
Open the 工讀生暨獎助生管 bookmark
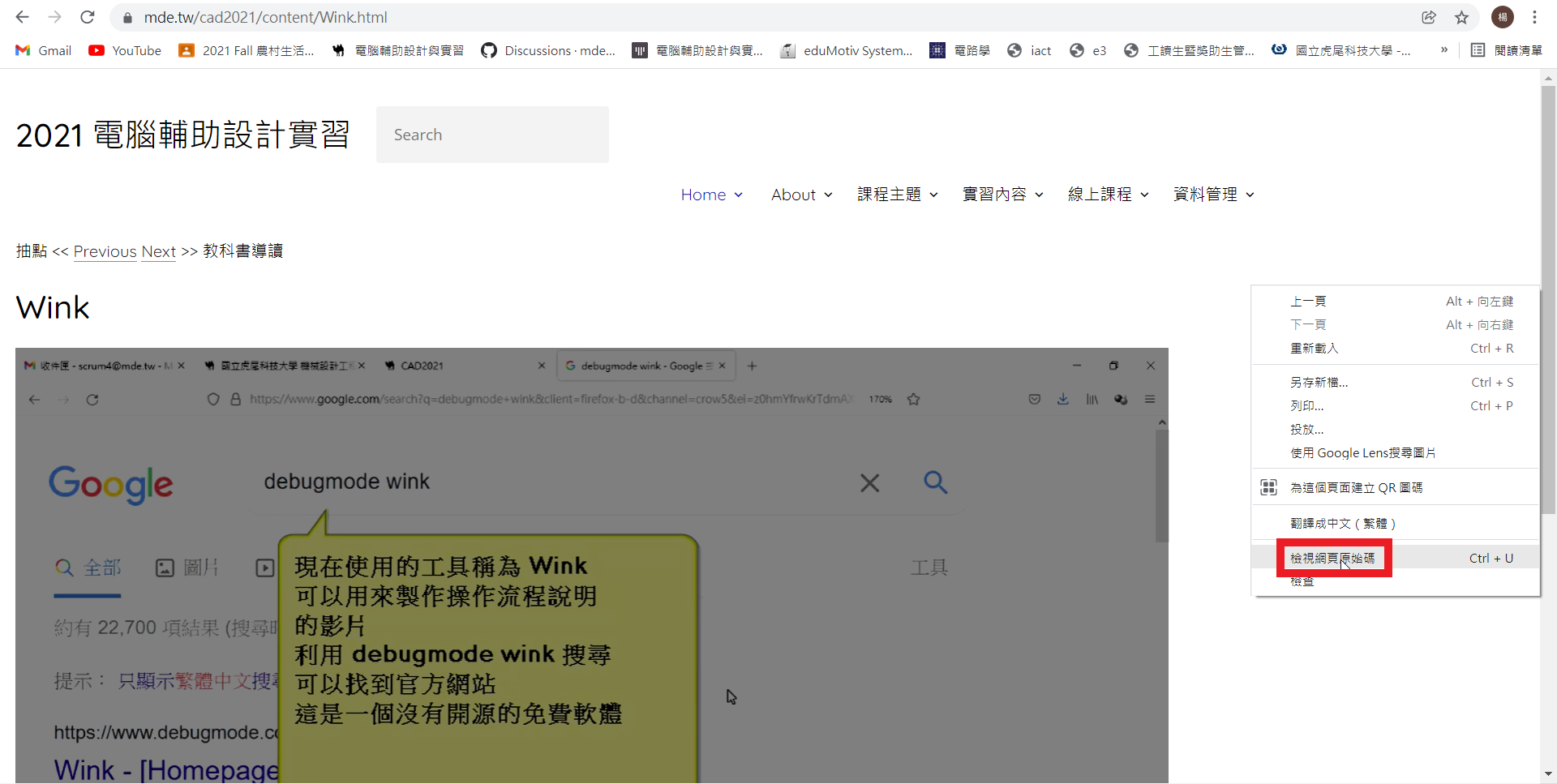1189,50
